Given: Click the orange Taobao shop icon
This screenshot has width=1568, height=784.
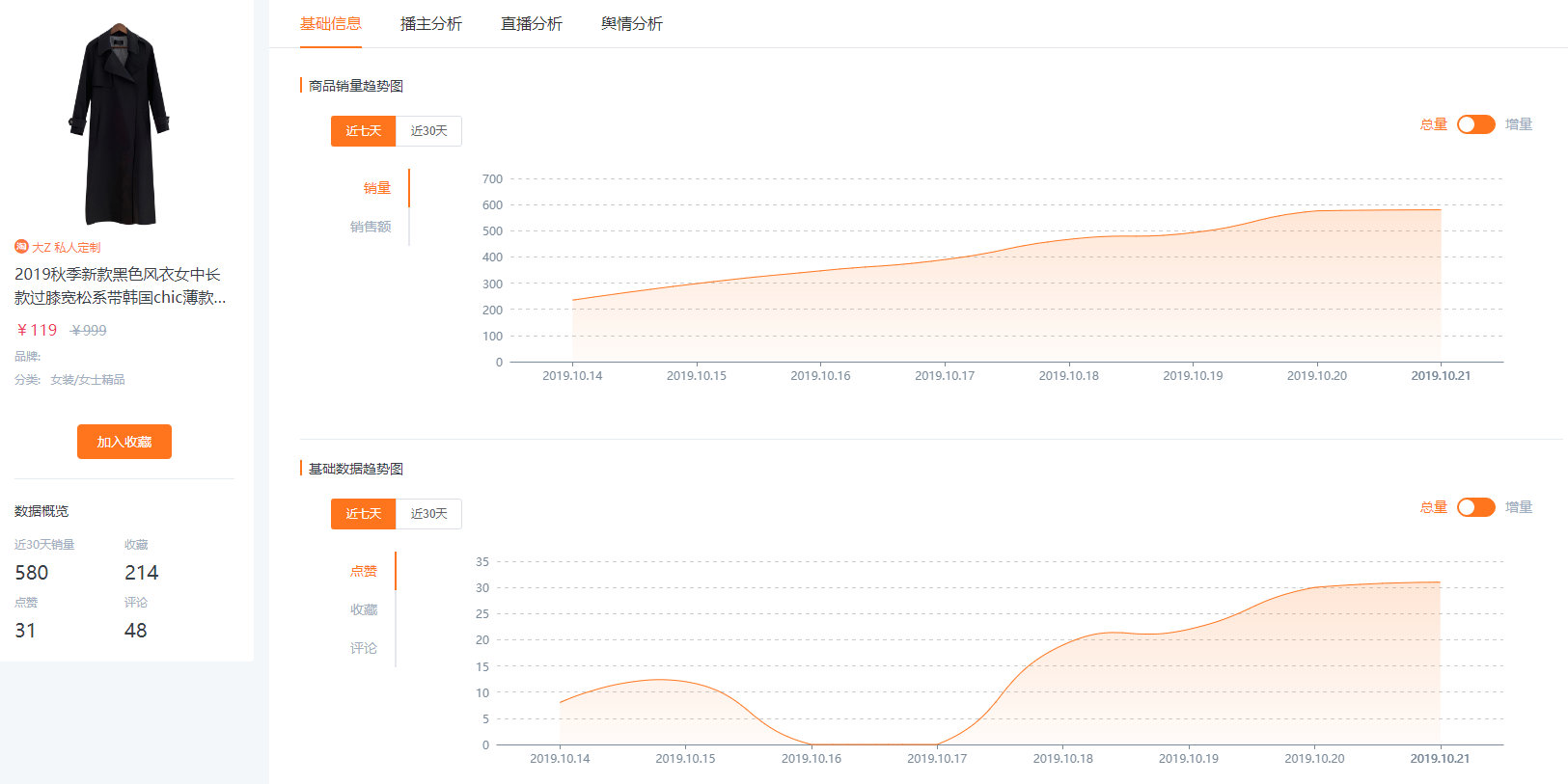Looking at the screenshot, I should pyautogui.click(x=21, y=247).
